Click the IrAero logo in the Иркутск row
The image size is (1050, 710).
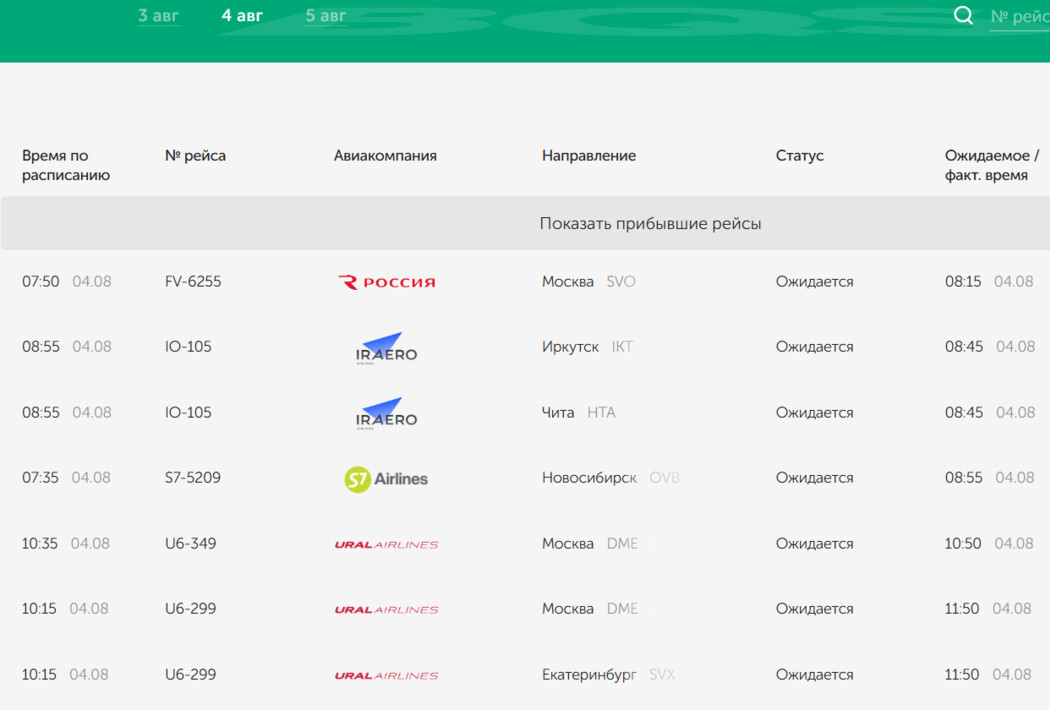386,348
